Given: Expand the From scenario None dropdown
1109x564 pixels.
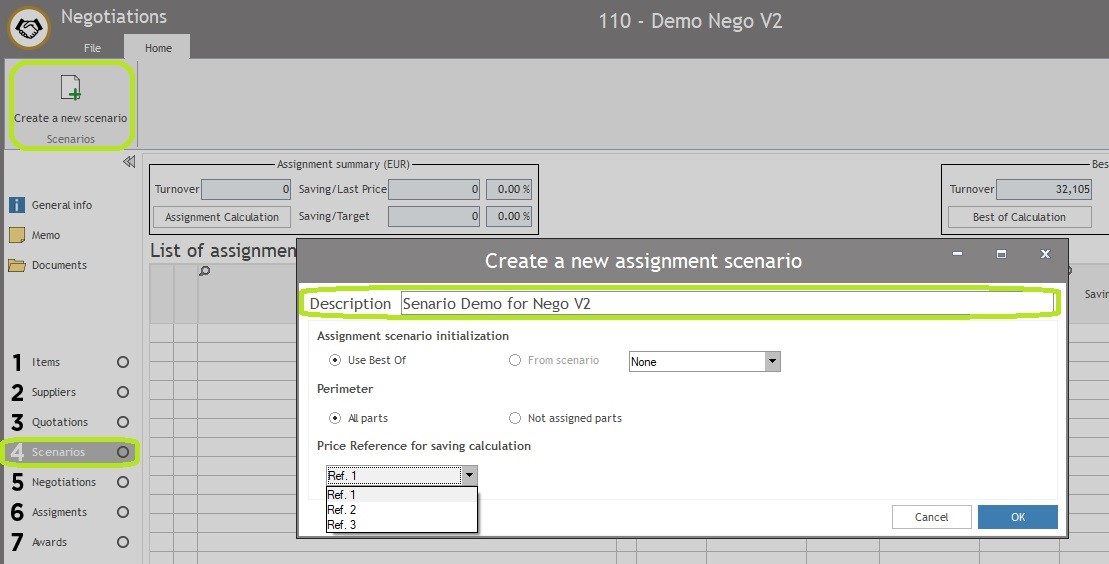Looking at the screenshot, I should [771, 362].
